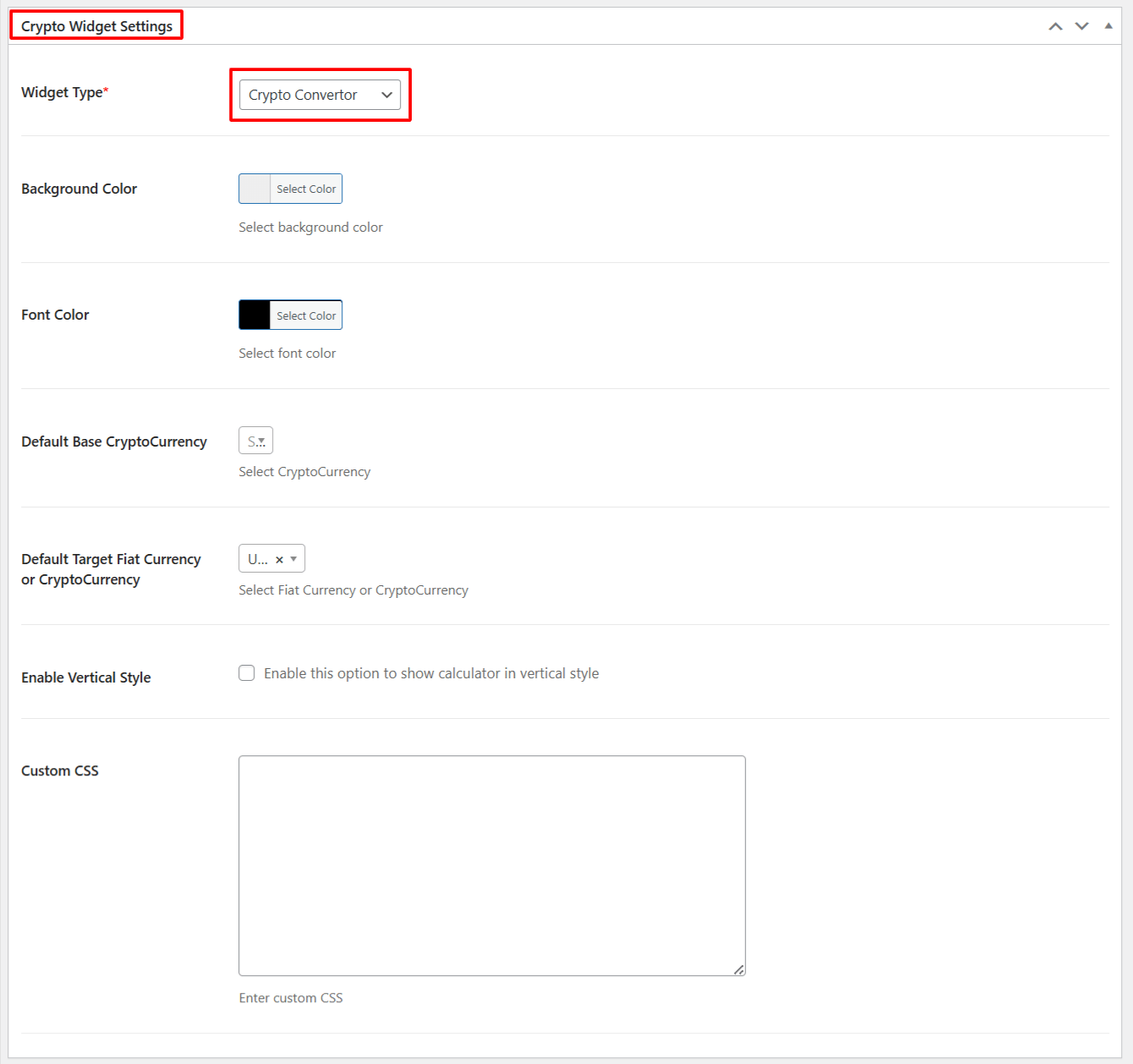Screen dimensions: 1133x1064
Task: Collapse the Crypto Widget Settings panel triangle
Action: click(1108, 26)
